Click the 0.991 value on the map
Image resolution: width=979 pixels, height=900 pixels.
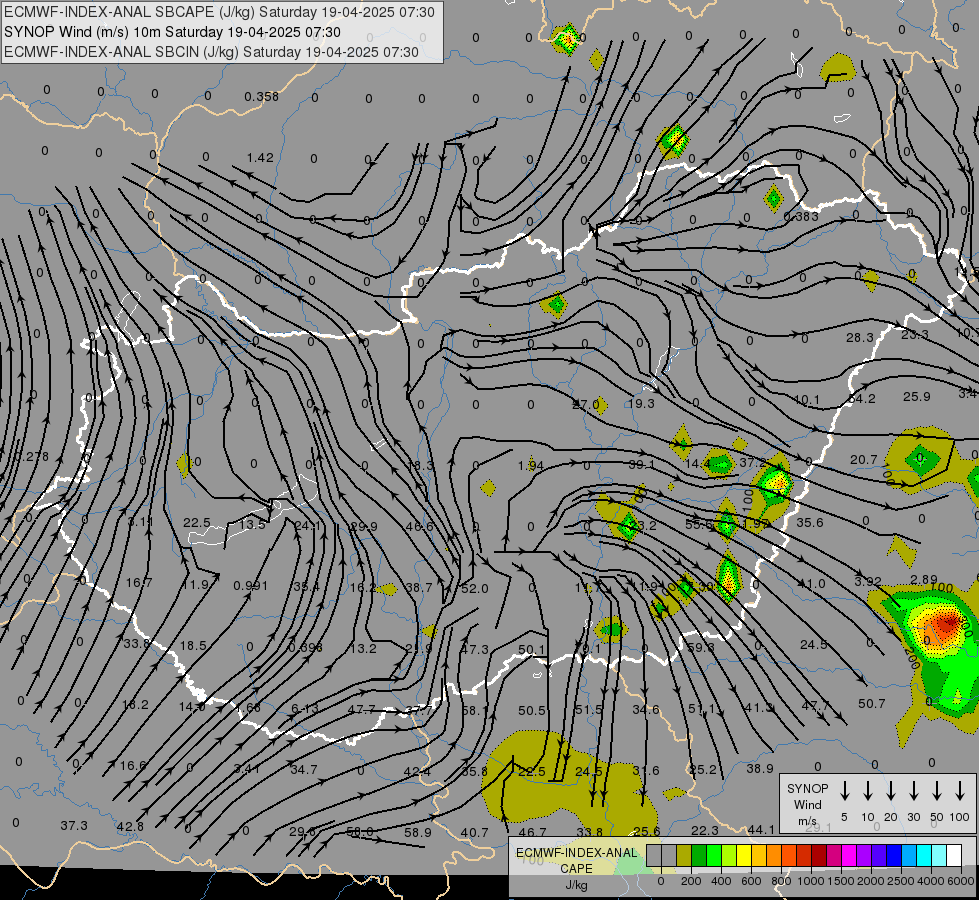250,585
